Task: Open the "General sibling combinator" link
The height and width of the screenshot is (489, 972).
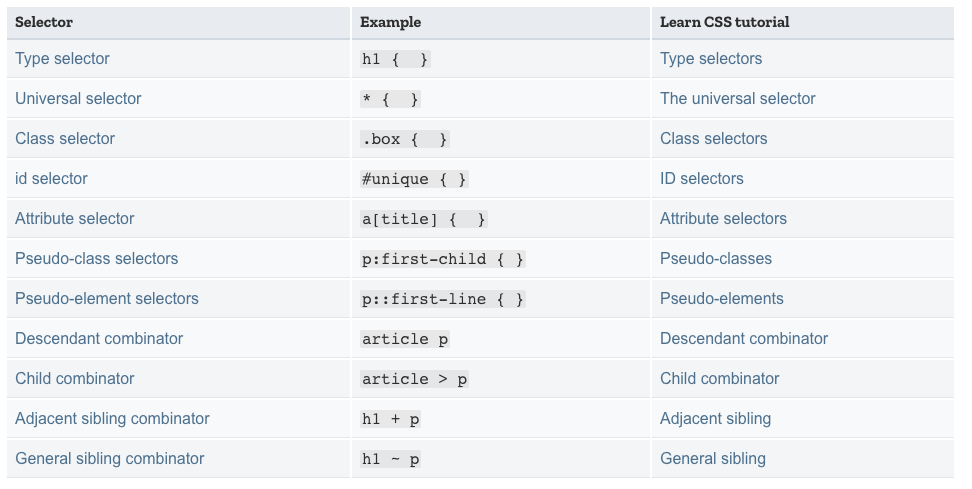Action: click(109, 459)
